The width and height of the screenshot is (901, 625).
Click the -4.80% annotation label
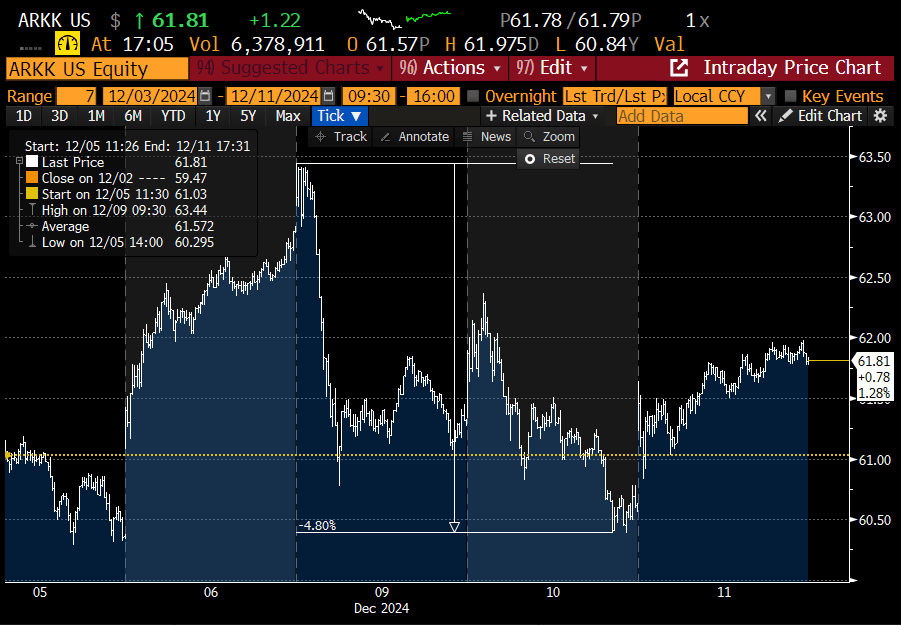pos(317,526)
